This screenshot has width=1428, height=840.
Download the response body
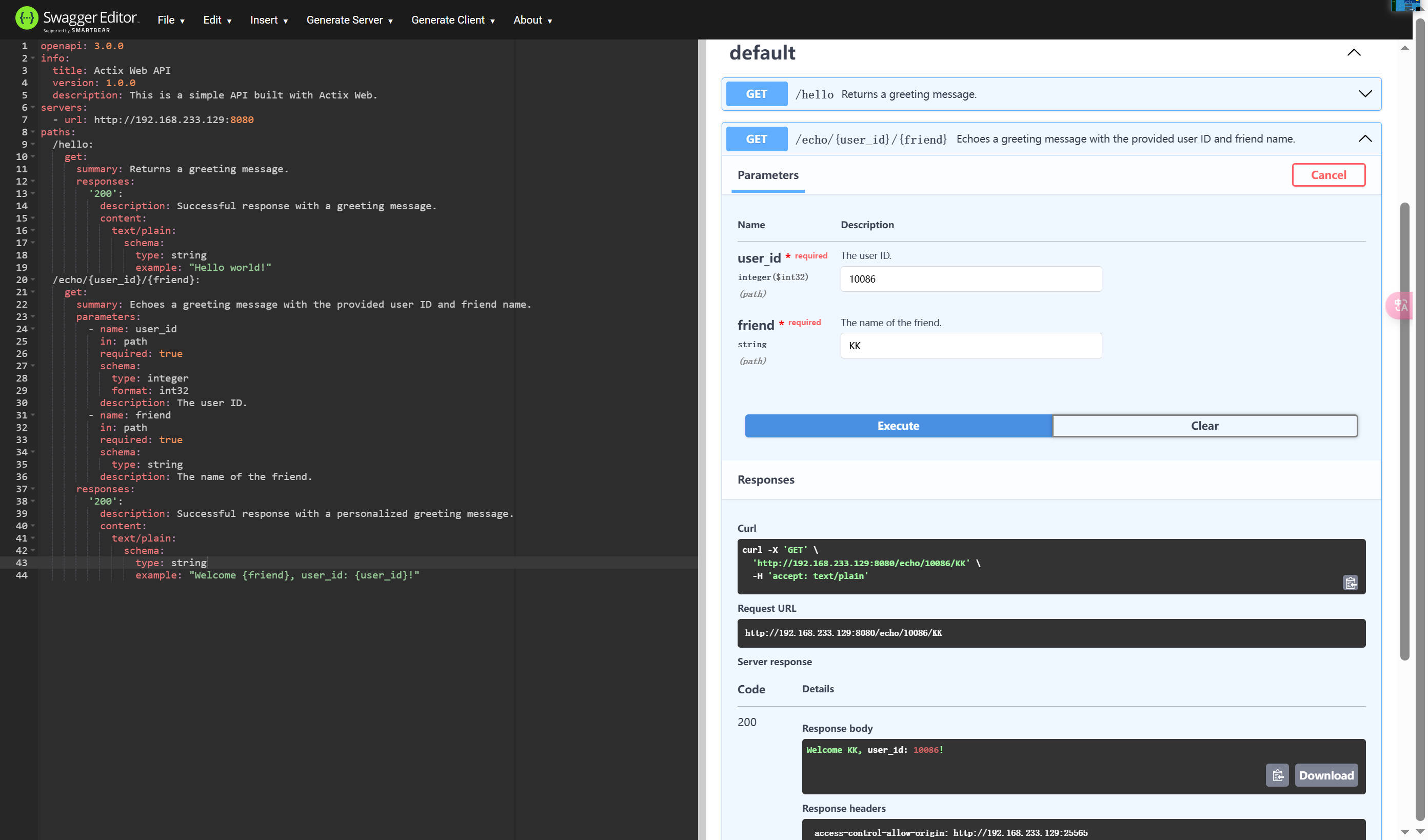[x=1326, y=775]
